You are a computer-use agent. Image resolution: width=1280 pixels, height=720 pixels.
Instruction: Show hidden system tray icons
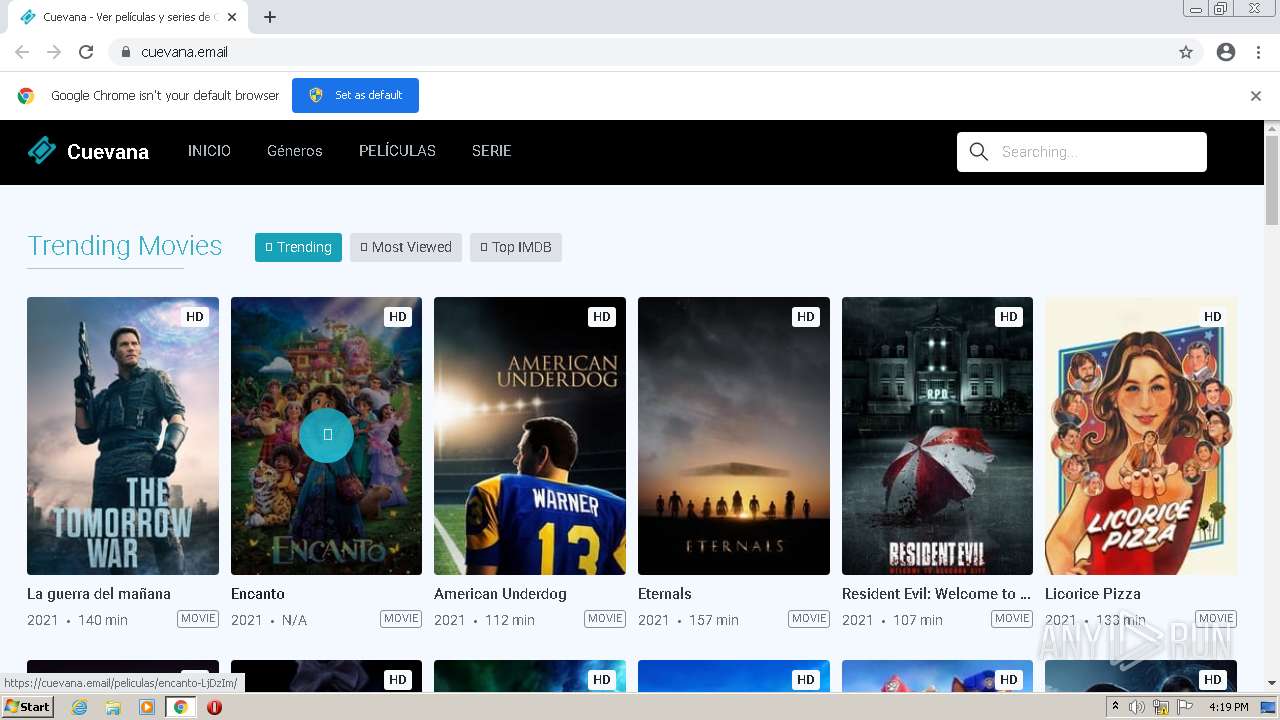tap(1115, 707)
